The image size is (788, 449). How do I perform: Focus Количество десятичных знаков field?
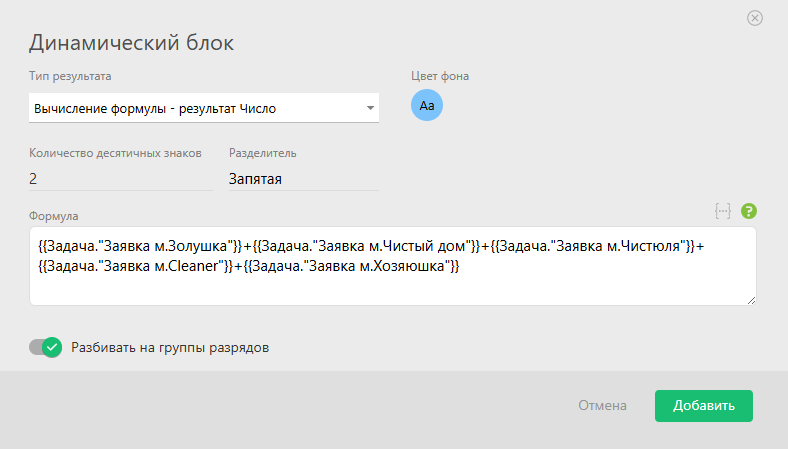121,179
